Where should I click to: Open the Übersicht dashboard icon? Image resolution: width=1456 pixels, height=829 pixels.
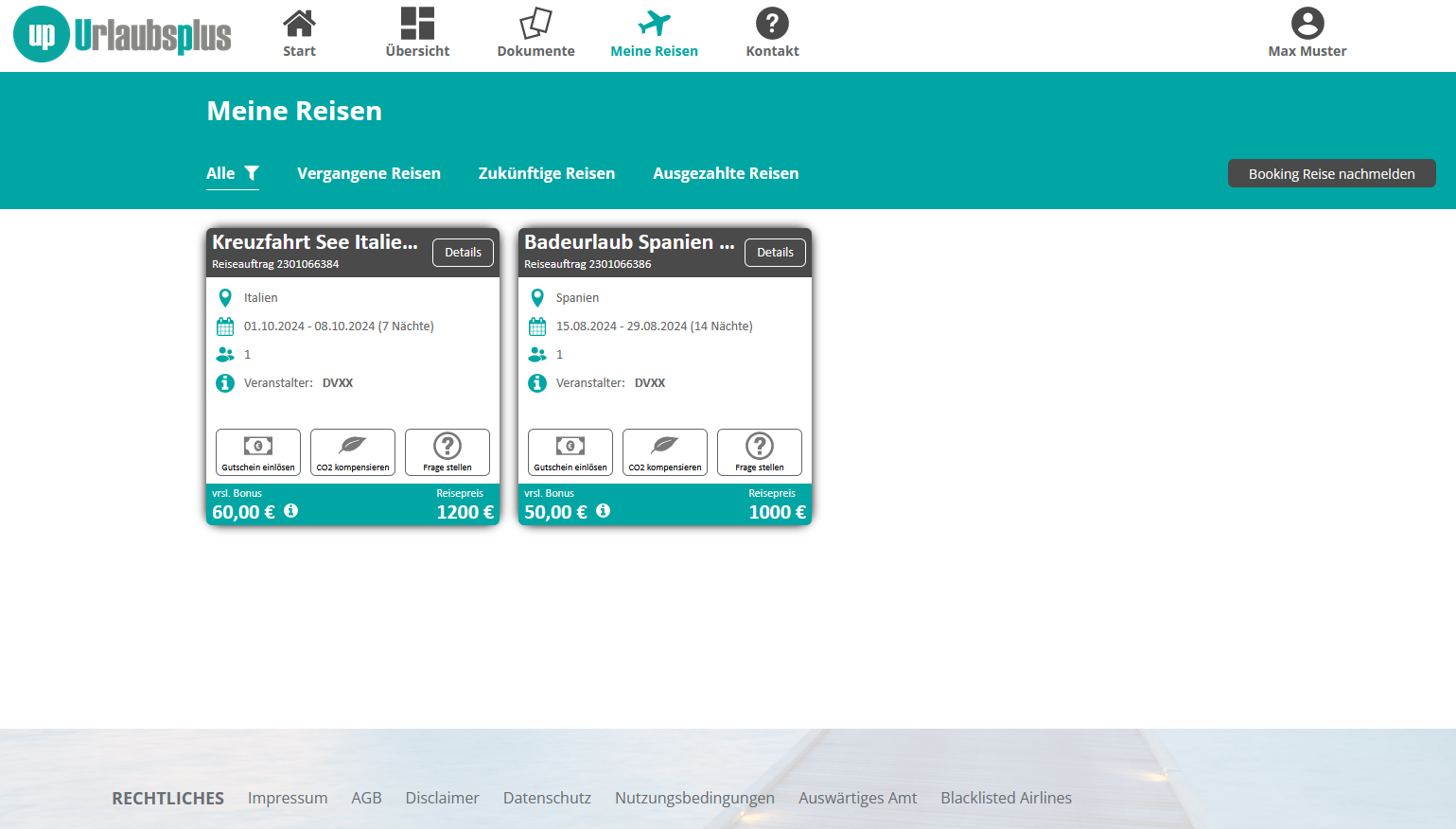click(417, 25)
